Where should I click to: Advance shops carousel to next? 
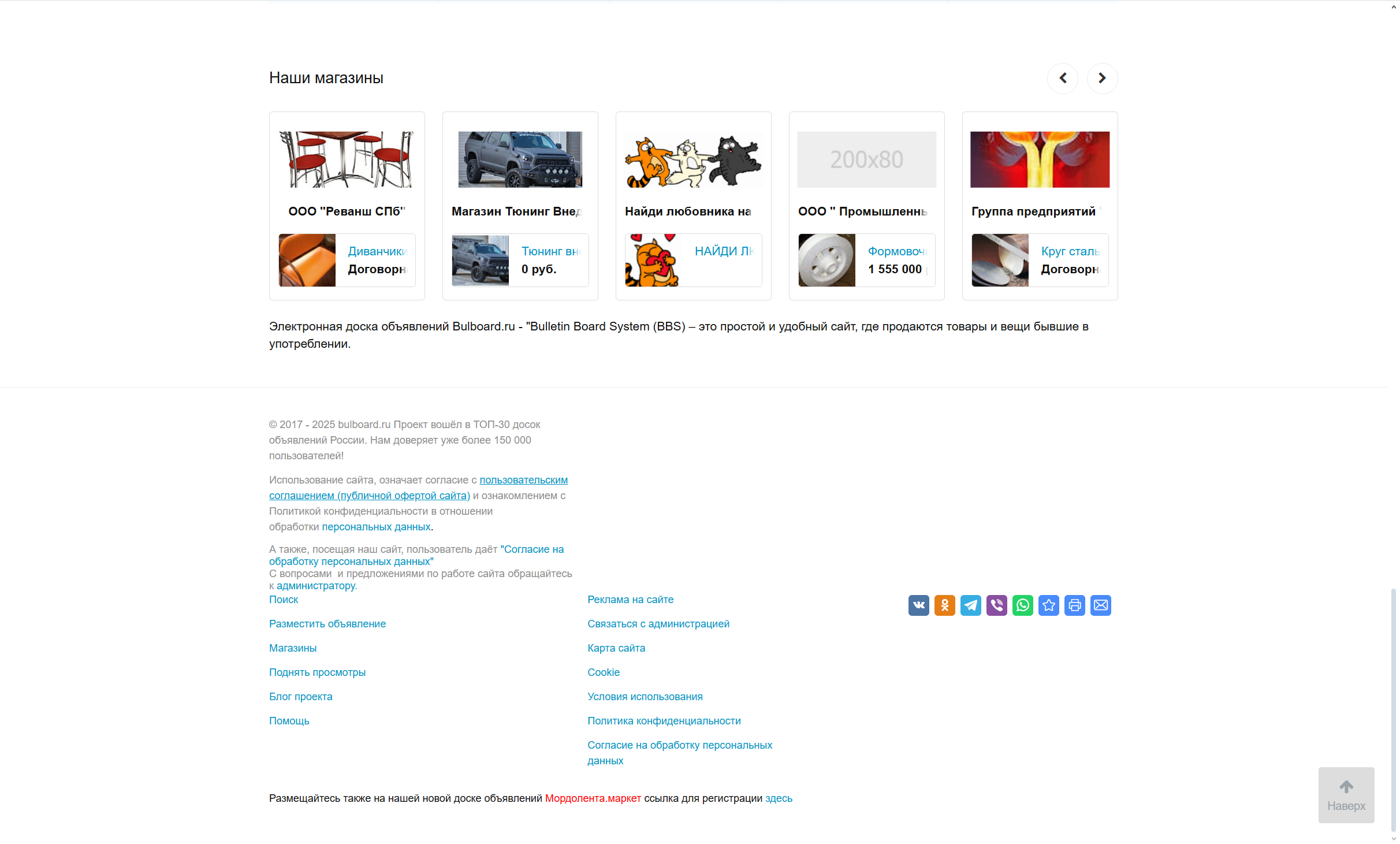point(1102,78)
